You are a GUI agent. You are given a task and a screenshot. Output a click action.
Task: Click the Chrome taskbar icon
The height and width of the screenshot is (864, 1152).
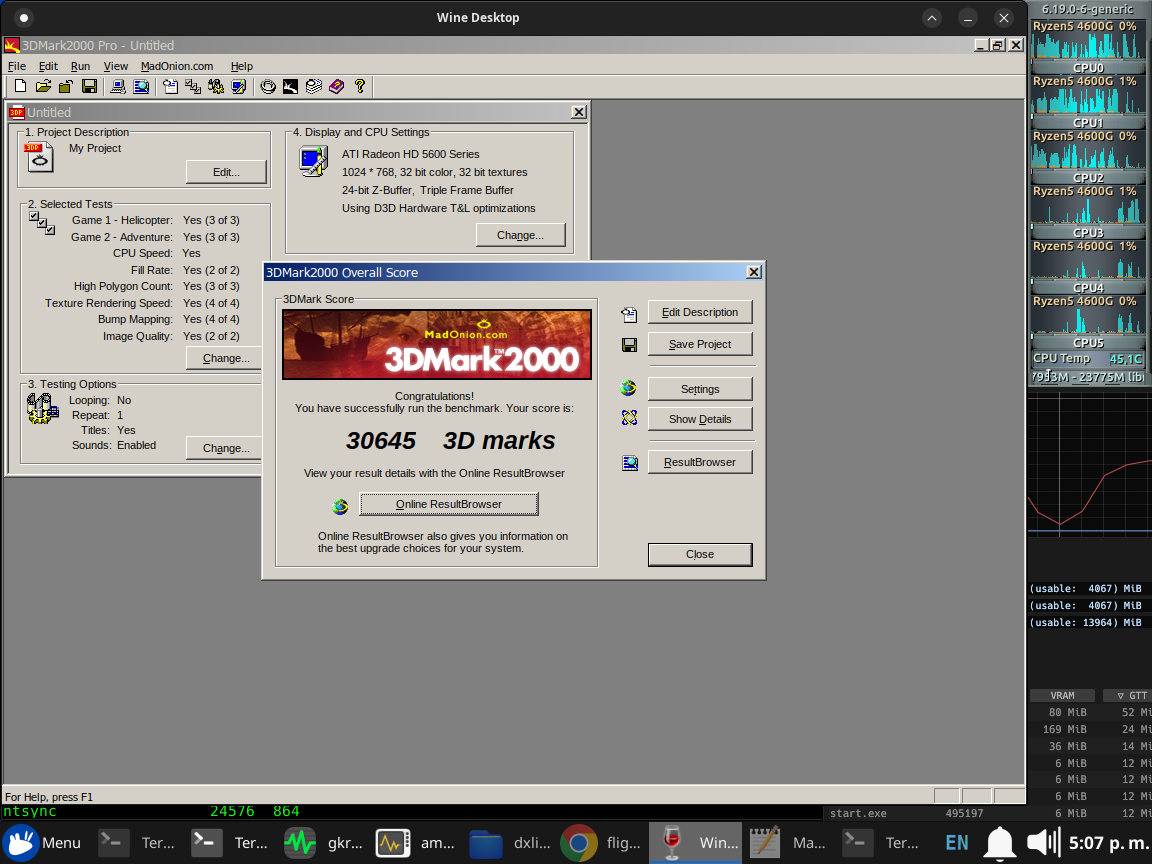coord(578,843)
